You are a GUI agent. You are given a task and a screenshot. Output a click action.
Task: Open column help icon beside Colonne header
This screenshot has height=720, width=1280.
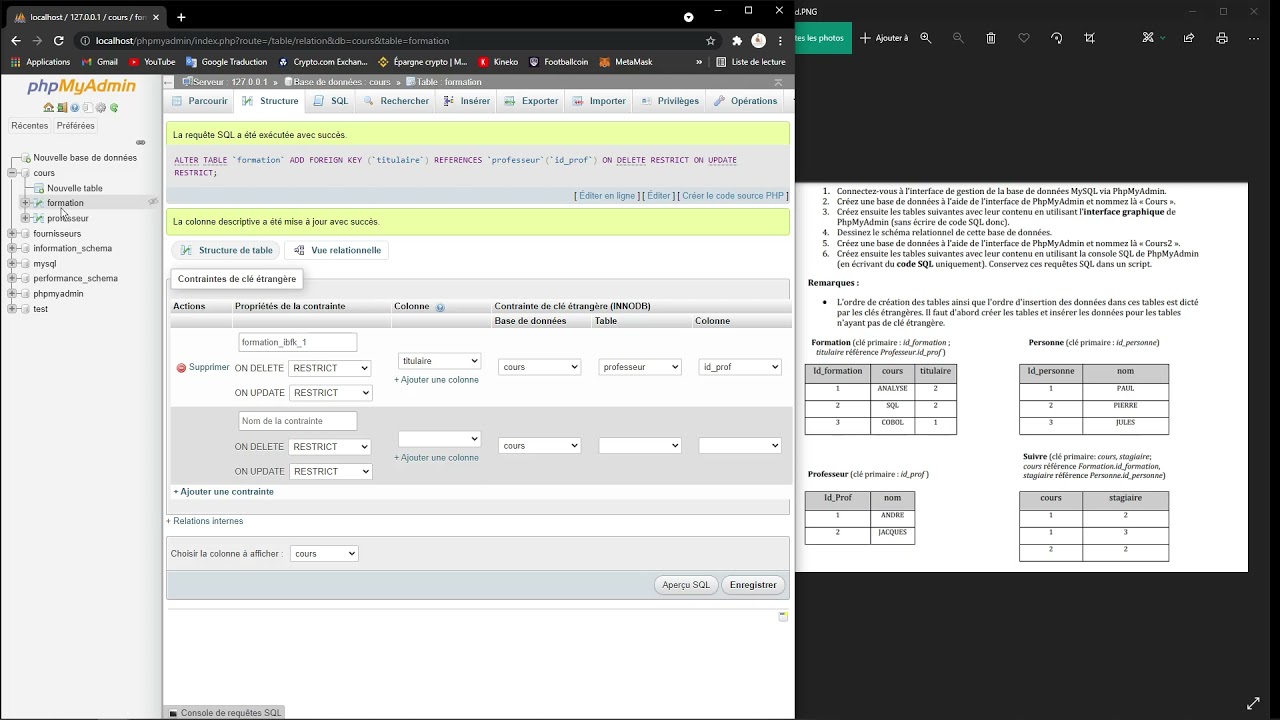[x=440, y=307]
